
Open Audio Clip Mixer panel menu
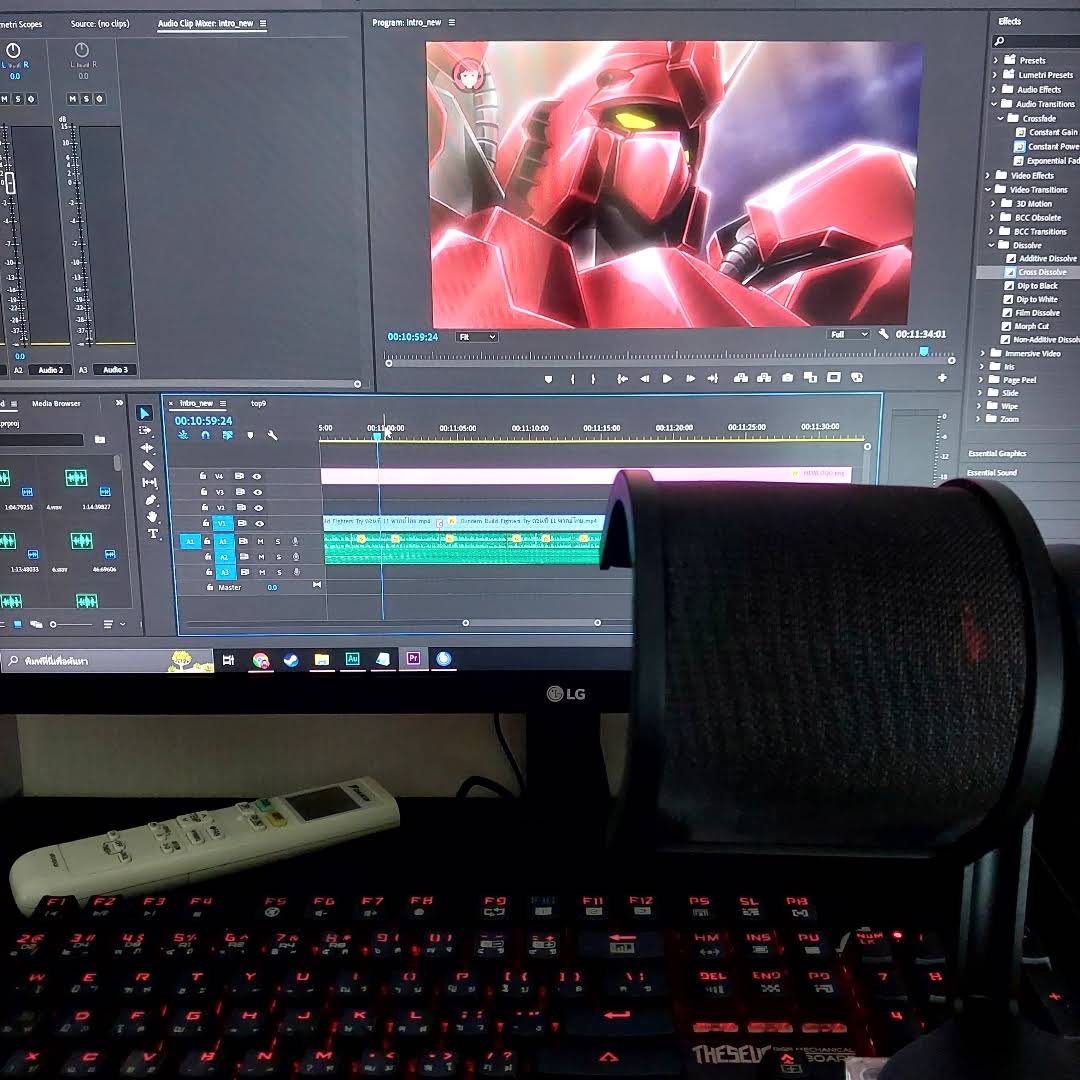[x=262, y=23]
